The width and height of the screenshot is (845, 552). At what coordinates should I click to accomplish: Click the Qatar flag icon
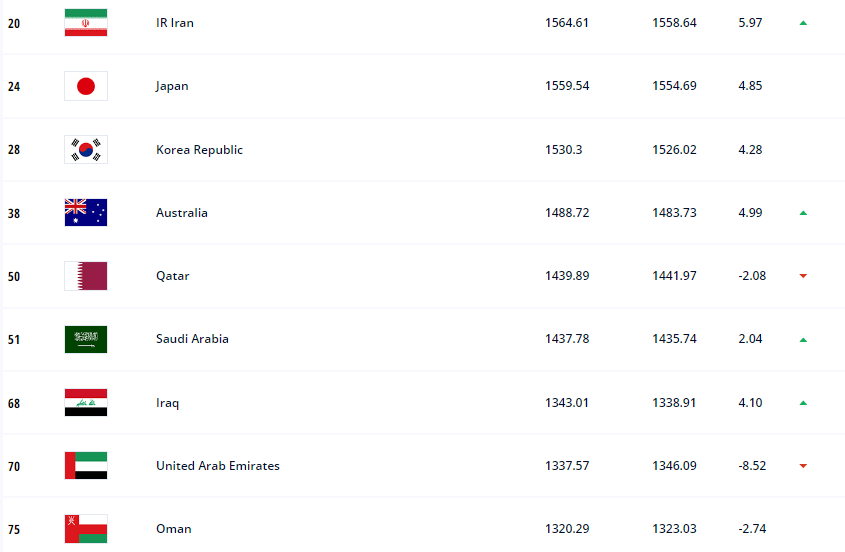click(x=85, y=276)
